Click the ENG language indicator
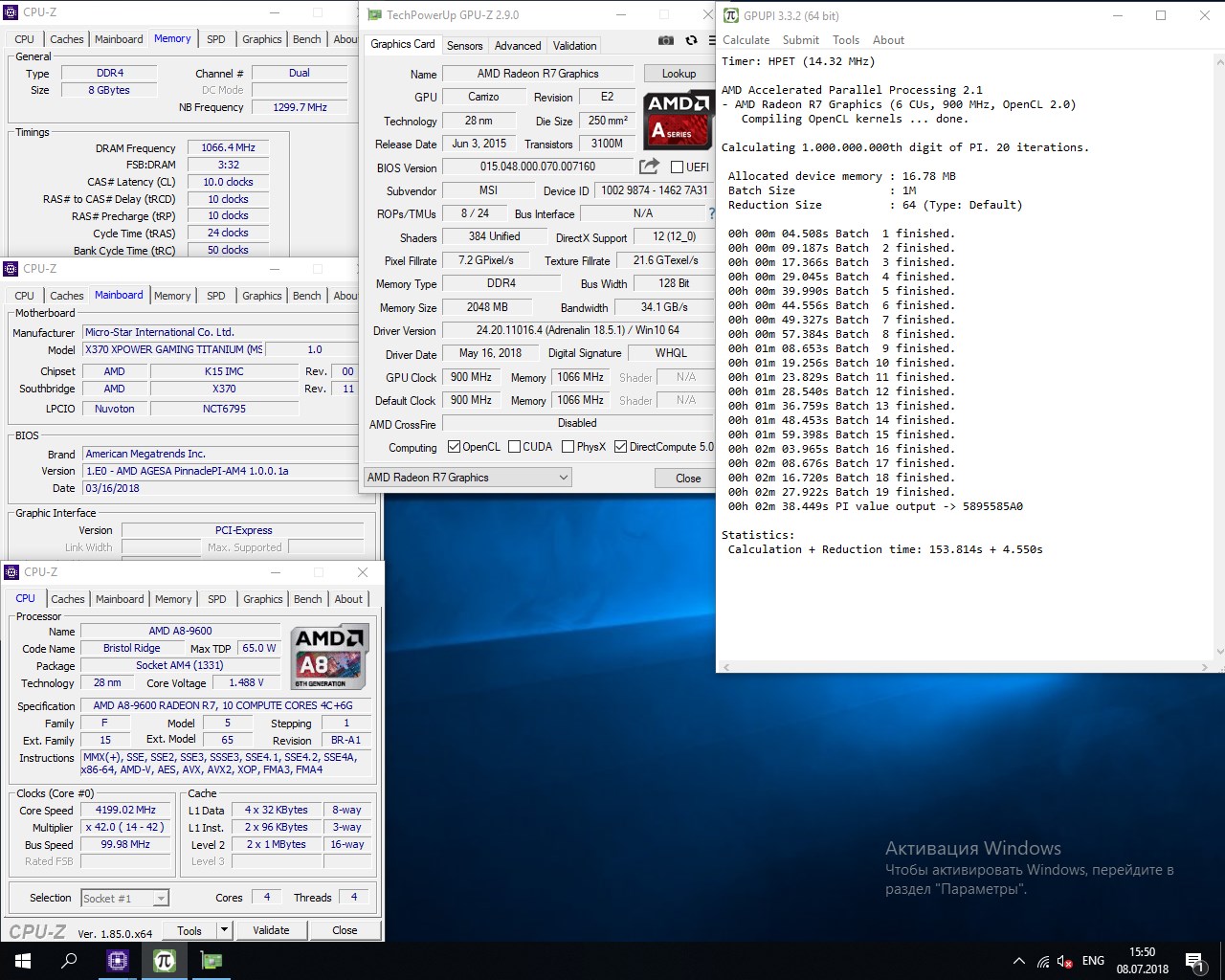Screen dimensions: 1225x980 coord(1093,961)
